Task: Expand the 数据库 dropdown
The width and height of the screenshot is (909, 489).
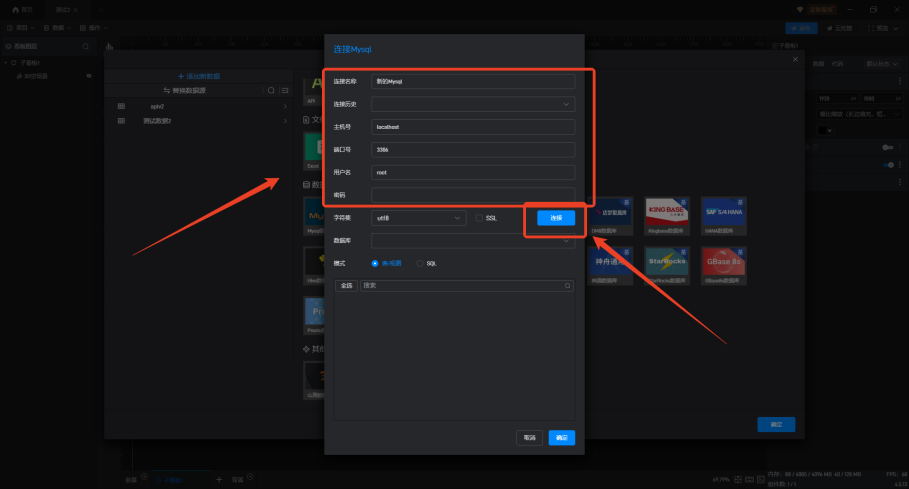Action: click(x=473, y=241)
